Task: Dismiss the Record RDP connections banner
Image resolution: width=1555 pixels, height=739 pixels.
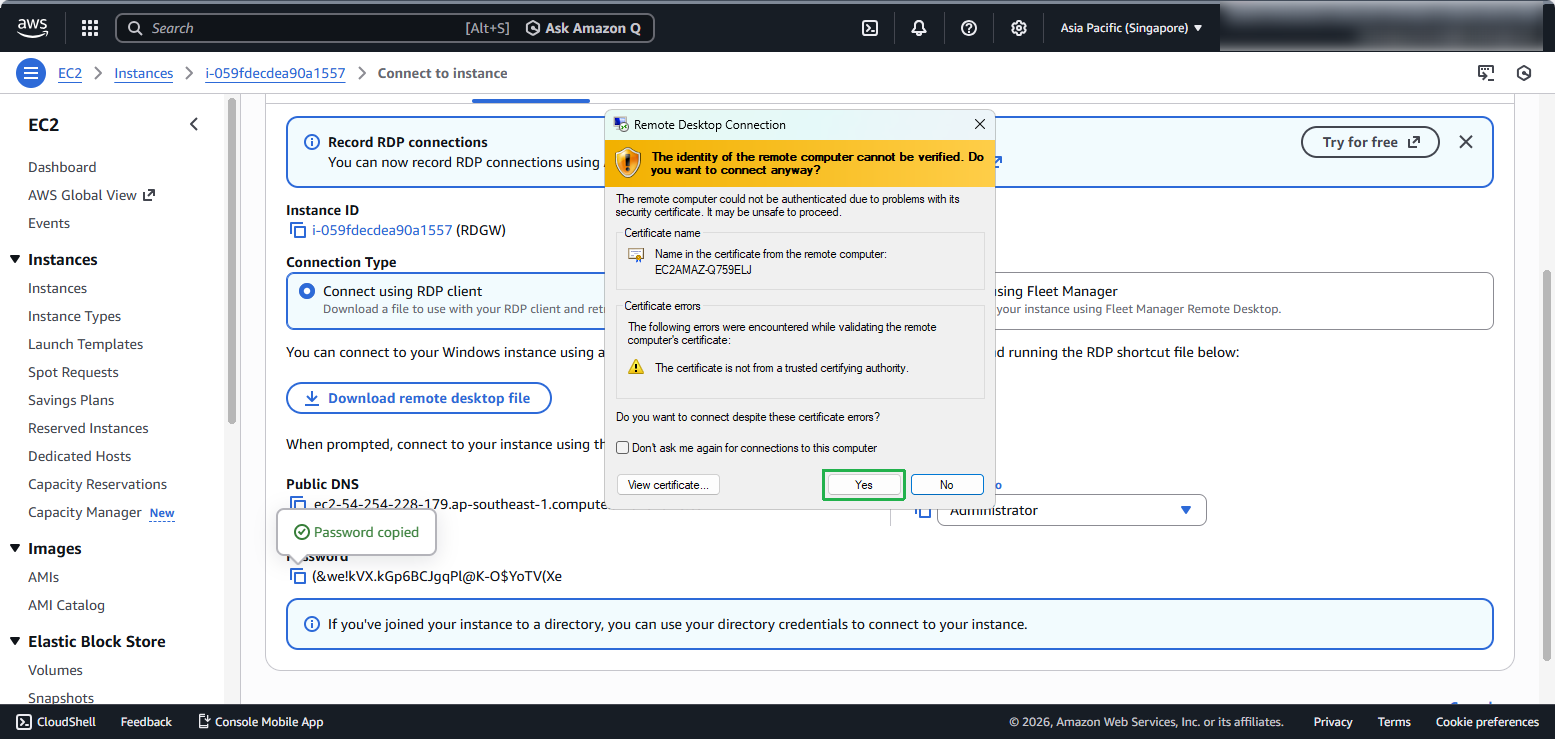Action: [1465, 142]
